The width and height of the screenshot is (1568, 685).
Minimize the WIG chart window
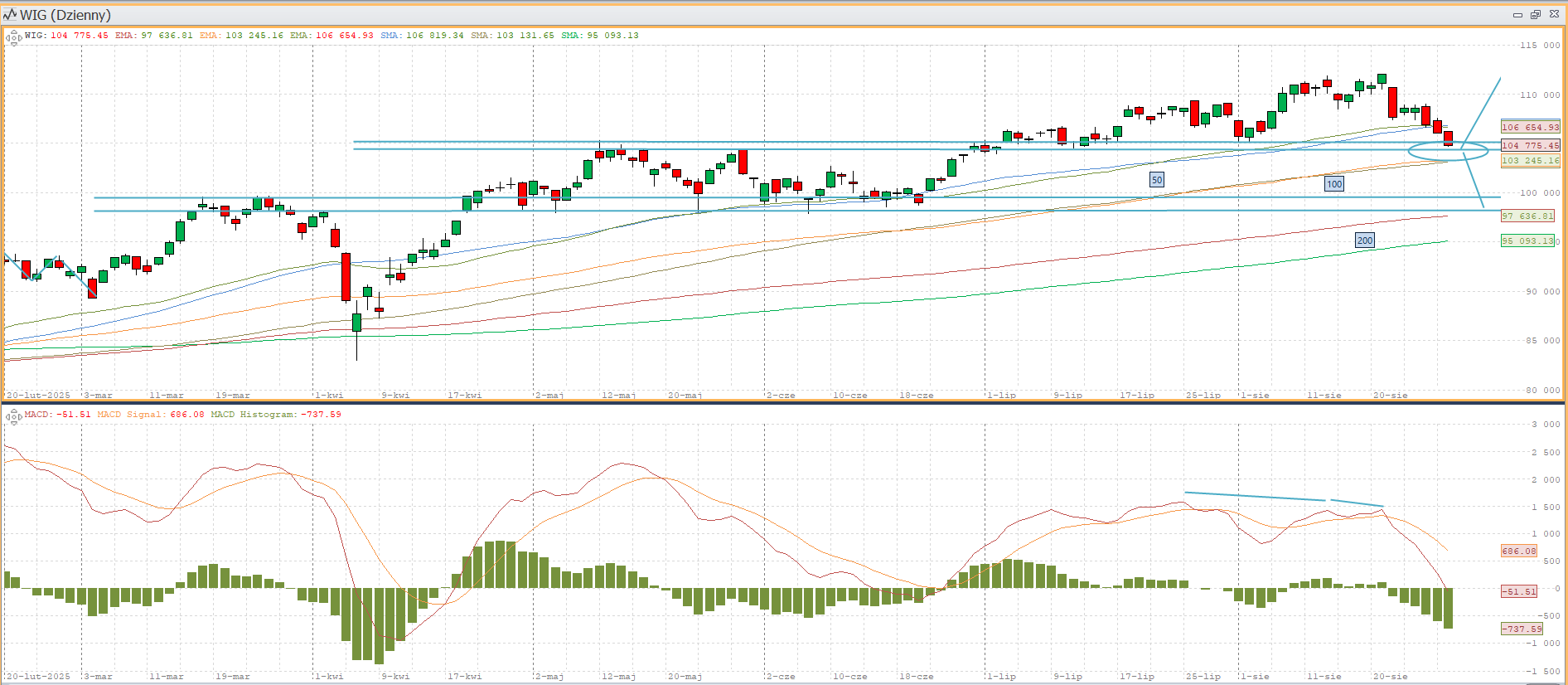tap(1517, 15)
